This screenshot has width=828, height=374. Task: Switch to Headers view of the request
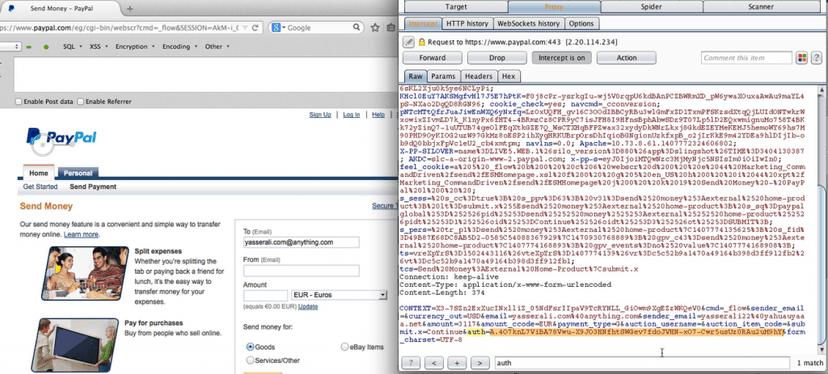[x=479, y=76]
